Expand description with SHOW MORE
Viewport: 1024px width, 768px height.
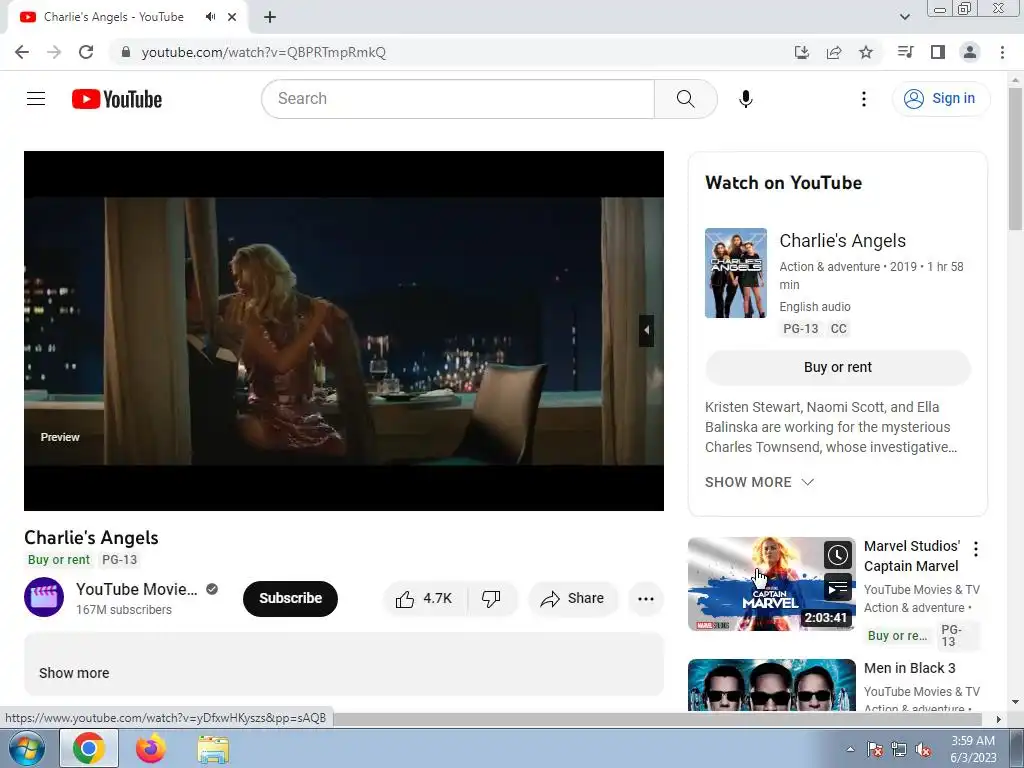[x=759, y=482]
